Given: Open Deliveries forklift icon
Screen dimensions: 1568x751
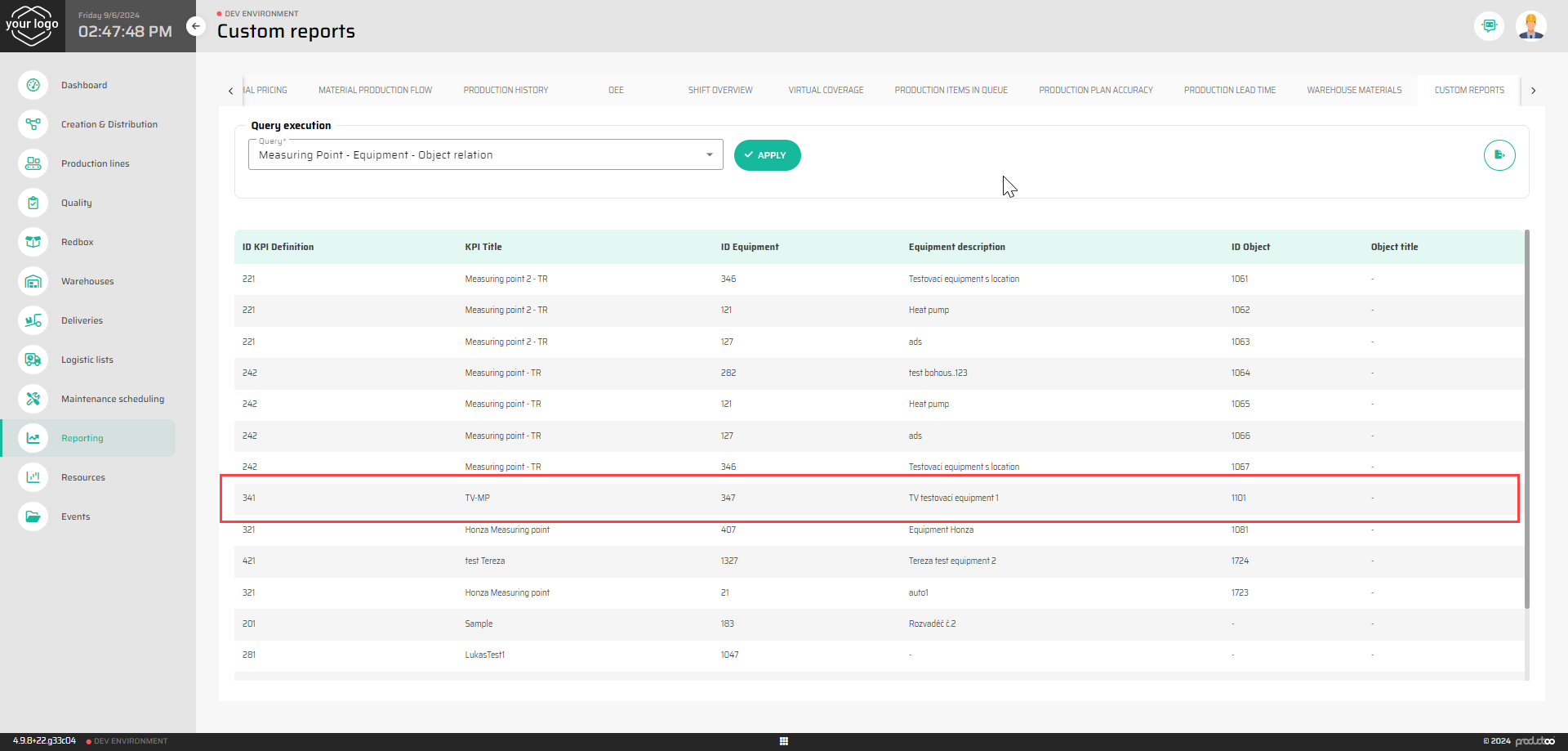Looking at the screenshot, I should (33, 320).
